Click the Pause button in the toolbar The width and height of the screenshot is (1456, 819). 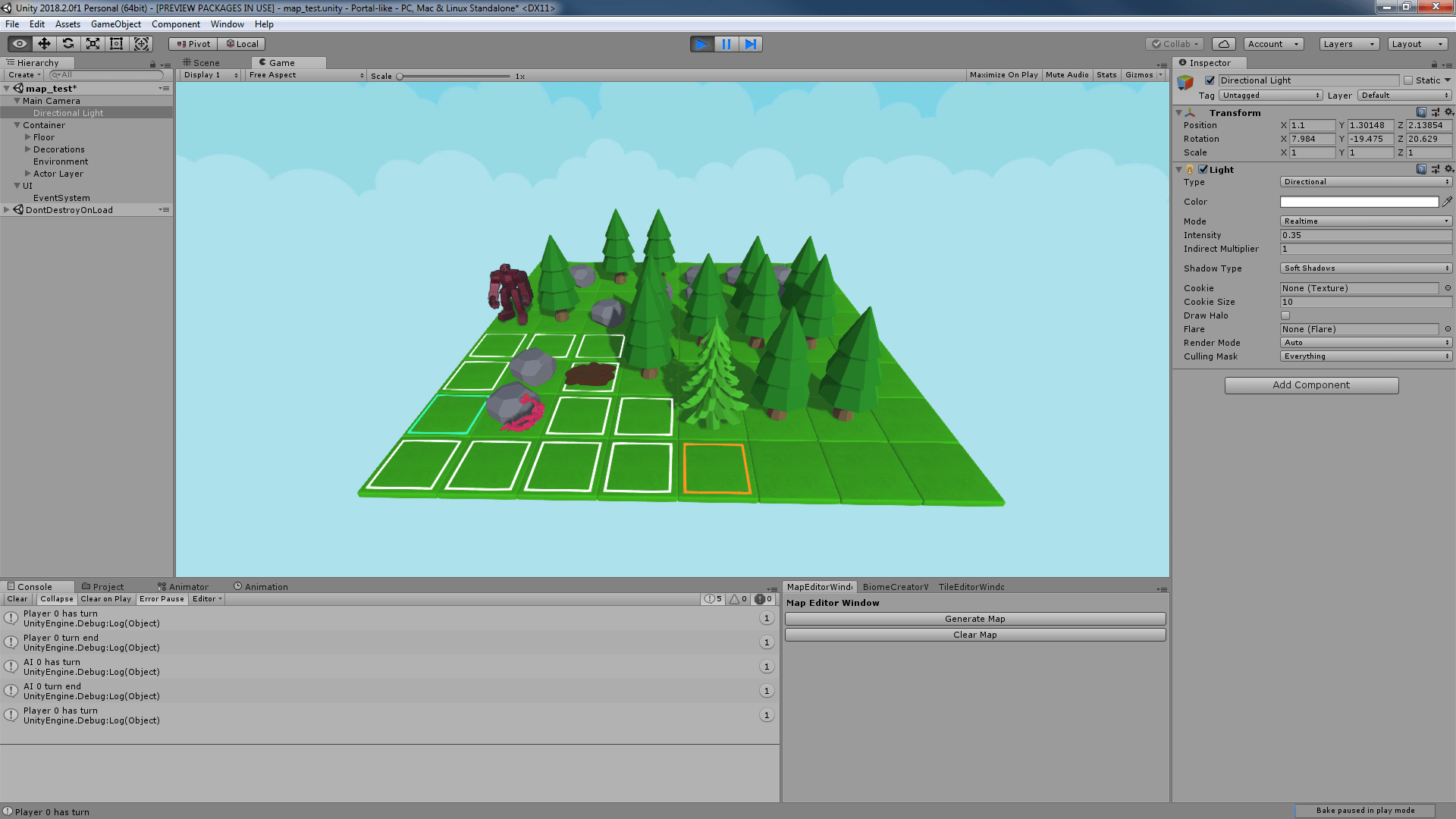[x=726, y=44]
